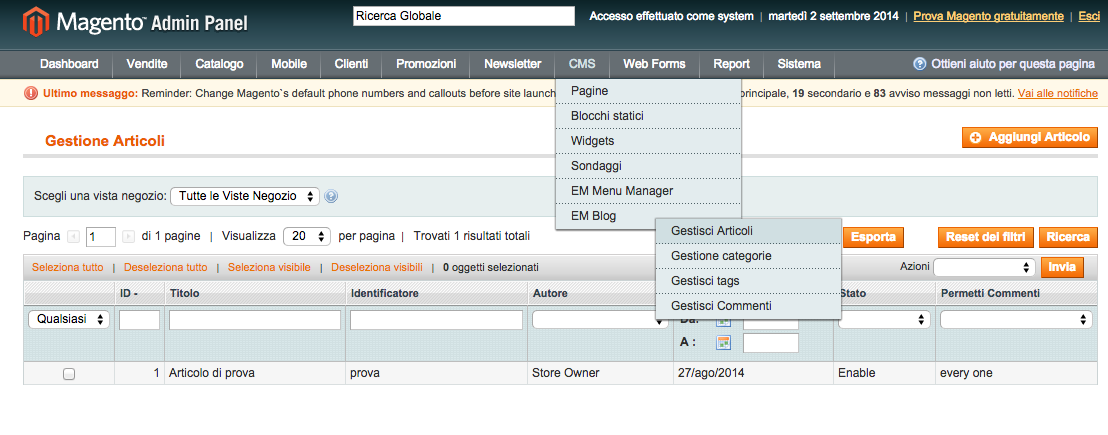Open the Qualsiasi filter dropdown
Image resolution: width=1108 pixels, height=435 pixels.
[x=69, y=319]
